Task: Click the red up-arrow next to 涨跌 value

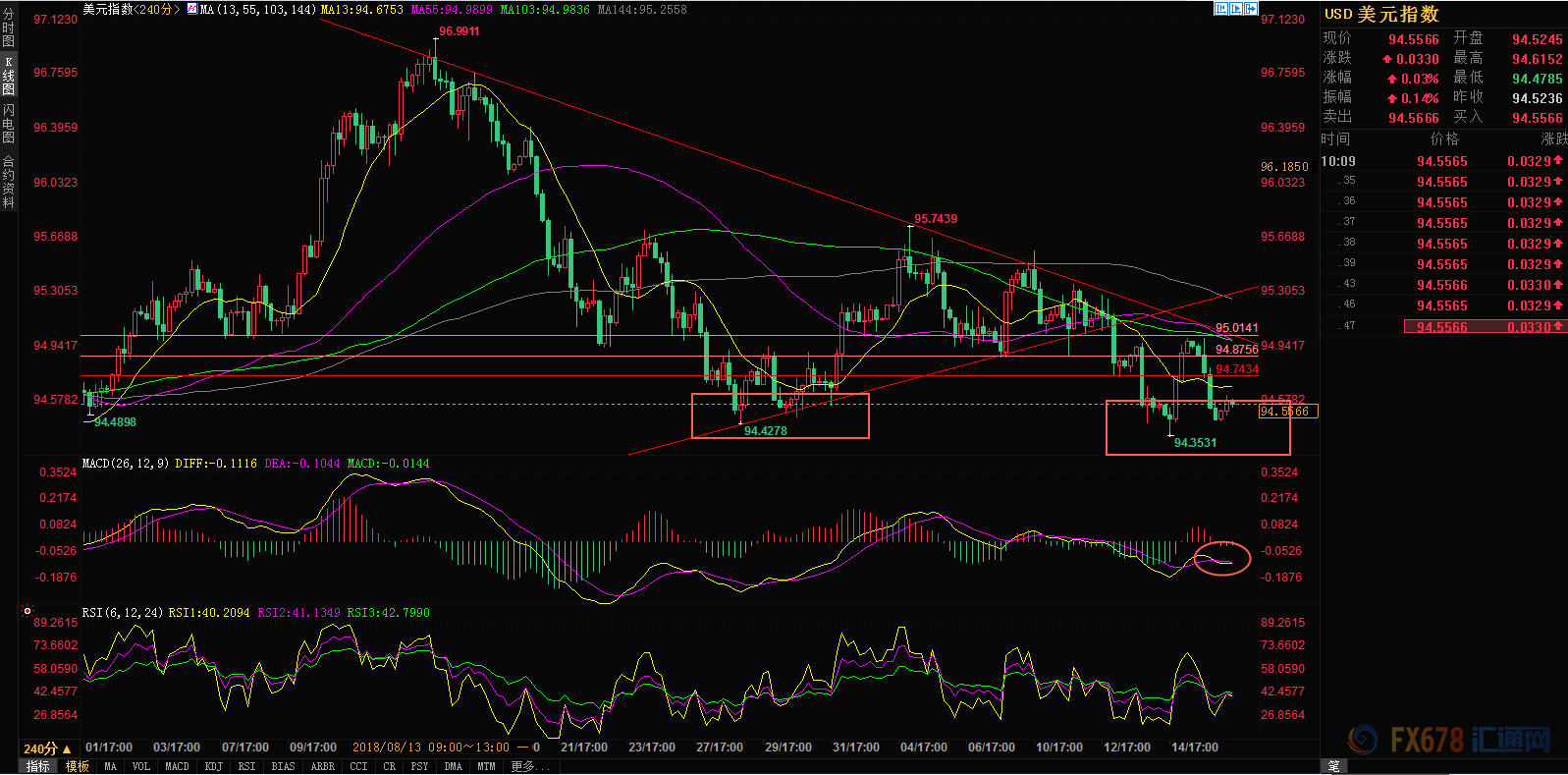Action: 1387,59
